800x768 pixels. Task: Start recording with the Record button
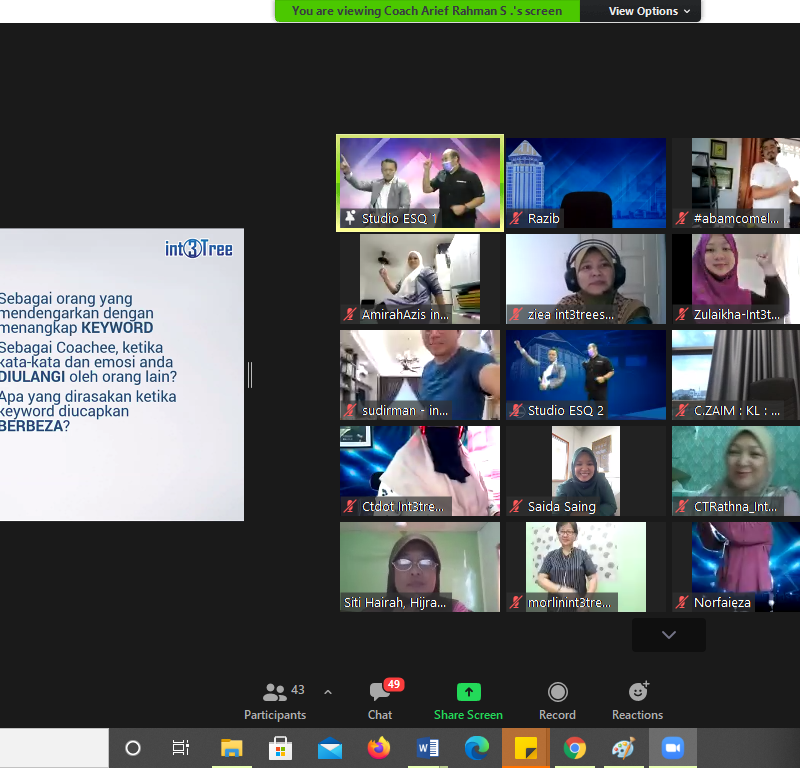557,700
